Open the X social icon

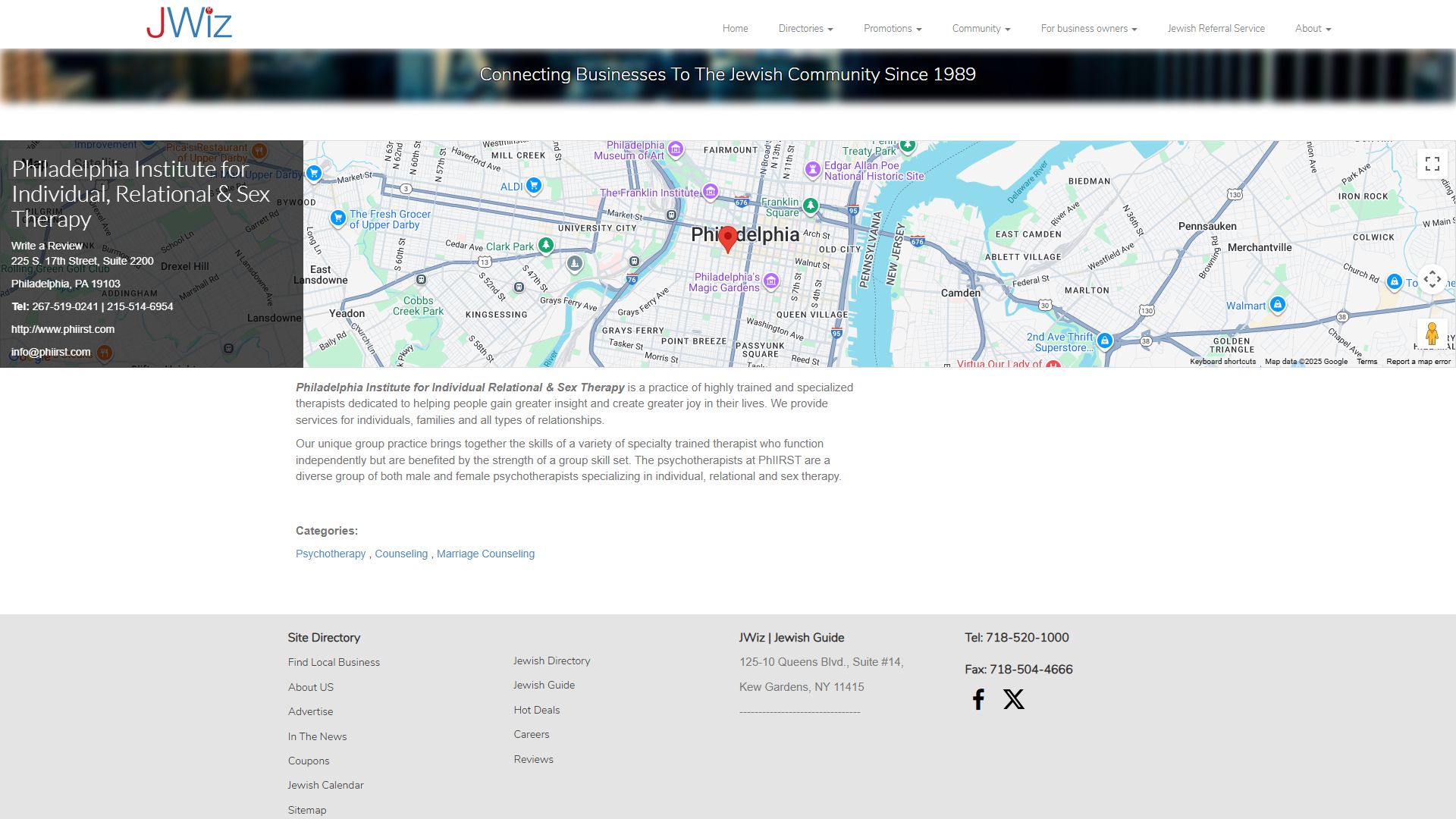pyautogui.click(x=1014, y=699)
